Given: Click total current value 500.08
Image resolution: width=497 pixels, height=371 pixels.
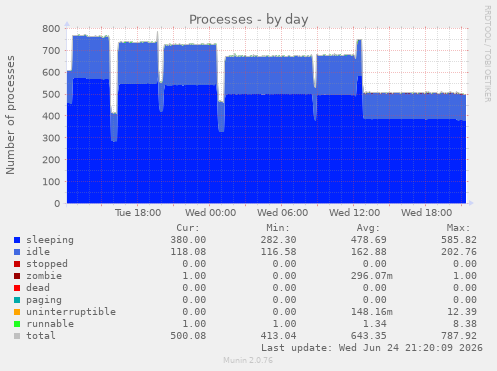Looking at the screenshot, I should pyautogui.click(x=188, y=336).
